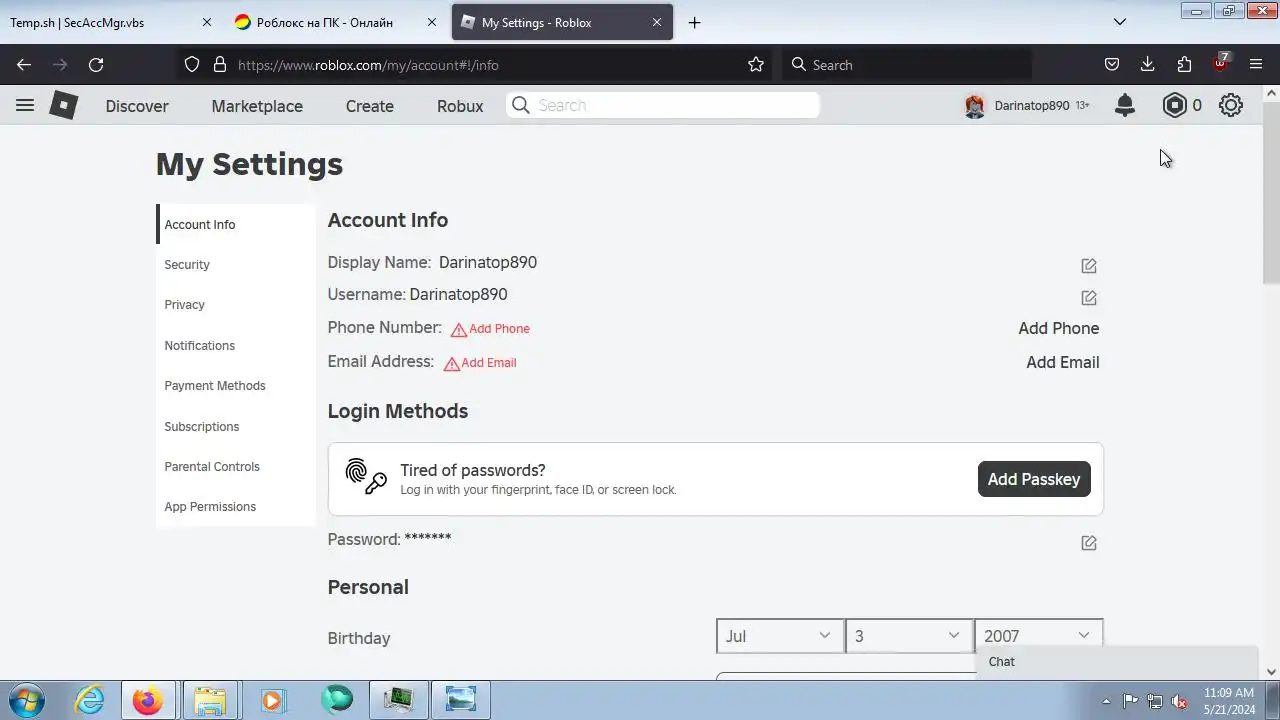Launch Internet Explorer from taskbar
This screenshot has height=720, width=1280.
coord(89,700)
